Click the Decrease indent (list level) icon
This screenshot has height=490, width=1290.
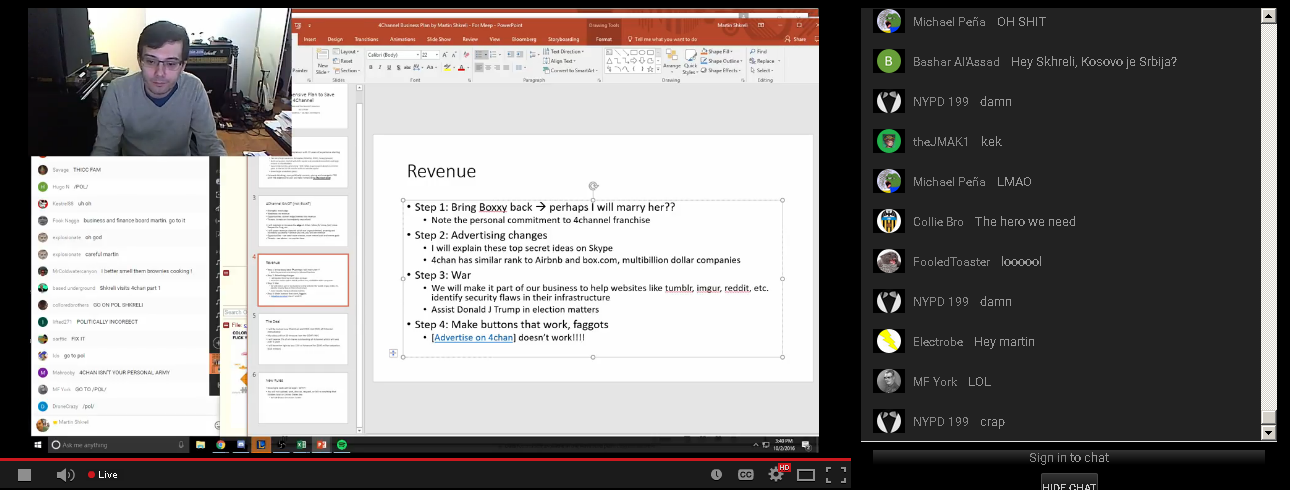pyautogui.click(x=510, y=55)
